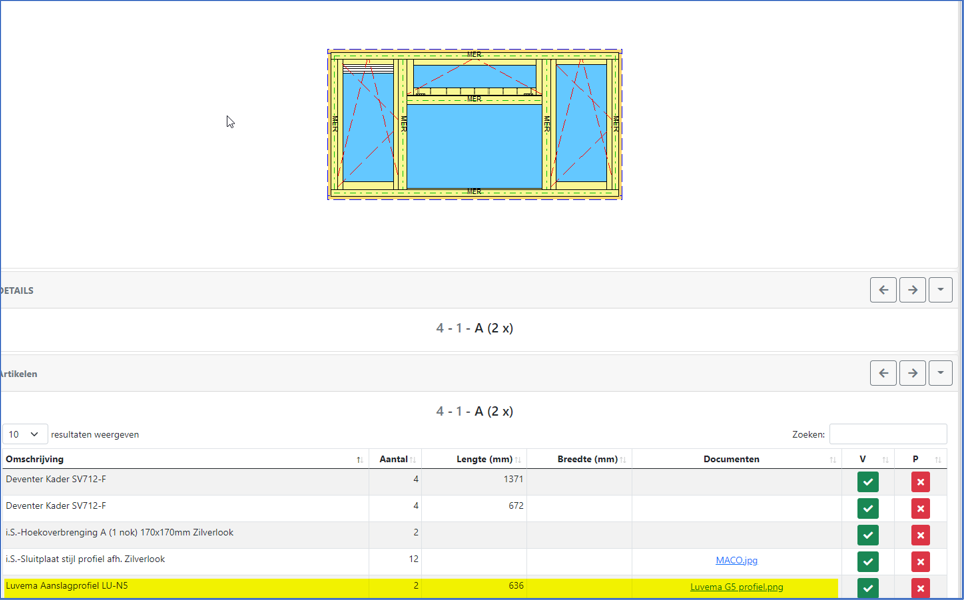Click red X for Hoekoverbrenging row
Screen dimensions: 964x600
coord(920,535)
